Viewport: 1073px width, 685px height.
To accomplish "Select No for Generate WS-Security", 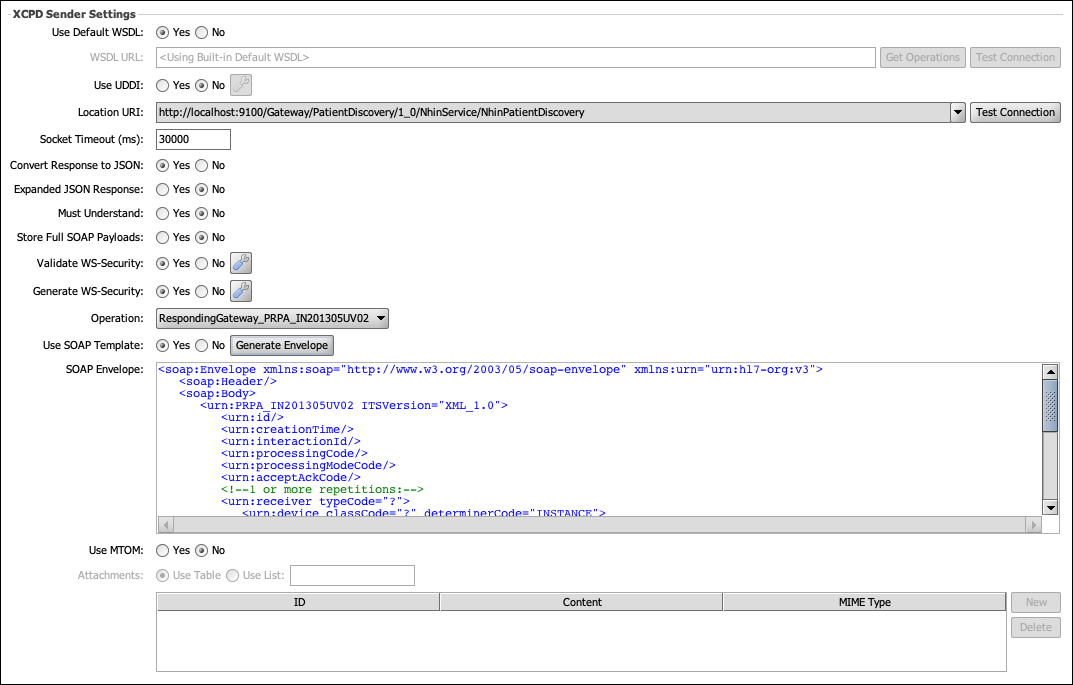I will [x=201, y=292].
